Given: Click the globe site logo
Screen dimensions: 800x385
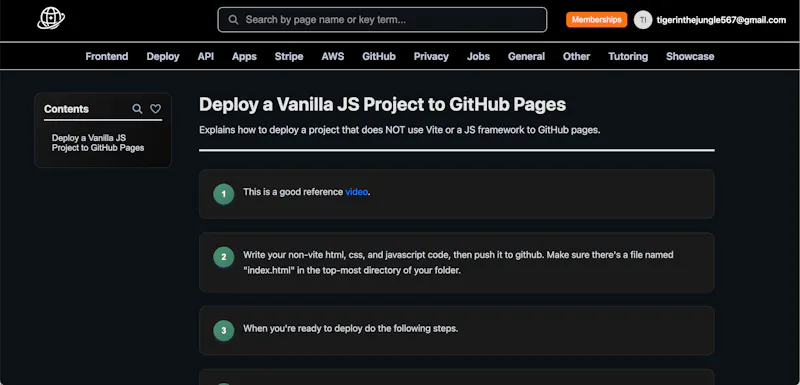Looking at the screenshot, I should click(x=51, y=19).
